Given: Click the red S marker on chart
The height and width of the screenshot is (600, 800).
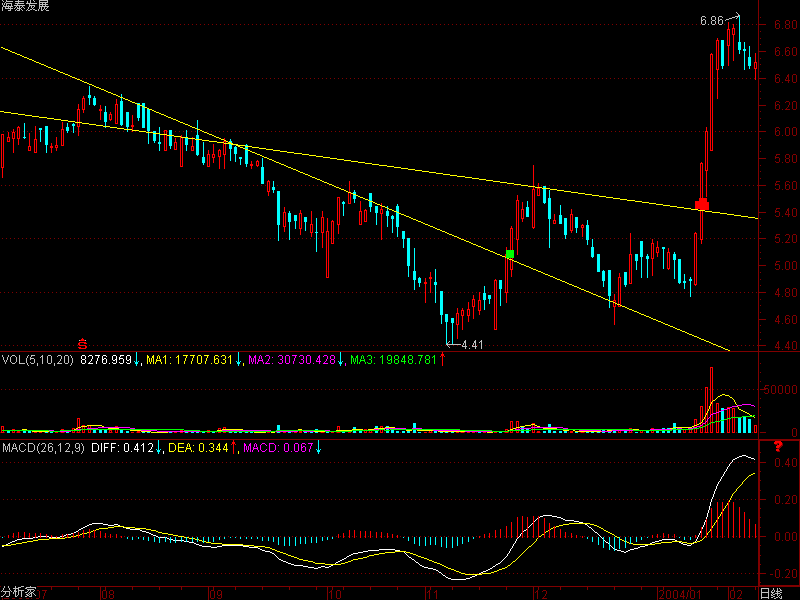Looking at the screenshot, I should 83,339.
